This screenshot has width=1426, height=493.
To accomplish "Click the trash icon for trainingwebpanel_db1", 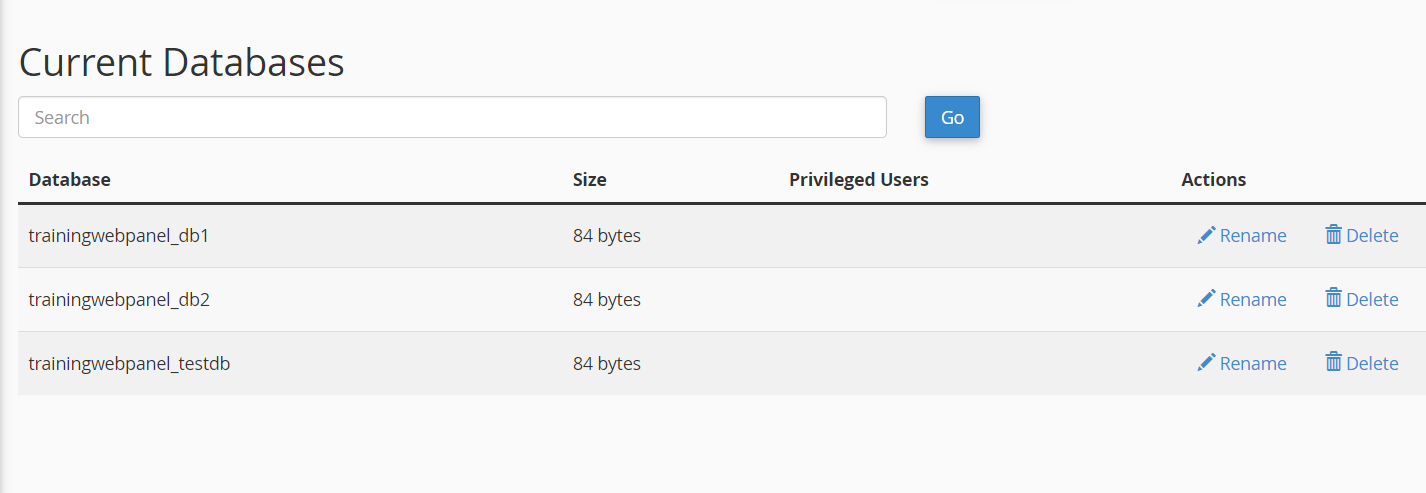I will click(x=1333, y=235).
